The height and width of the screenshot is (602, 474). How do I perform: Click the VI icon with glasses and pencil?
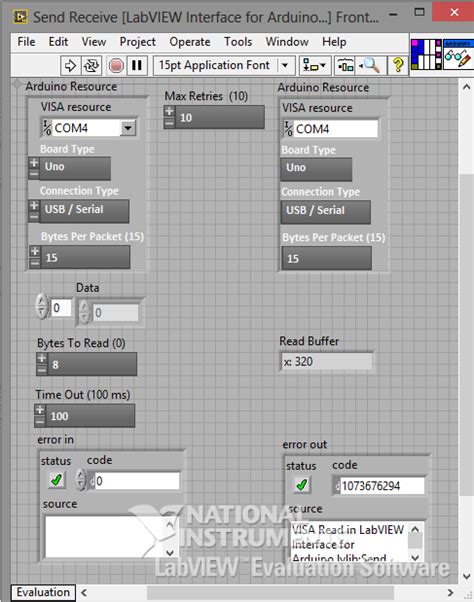(458, 55)
